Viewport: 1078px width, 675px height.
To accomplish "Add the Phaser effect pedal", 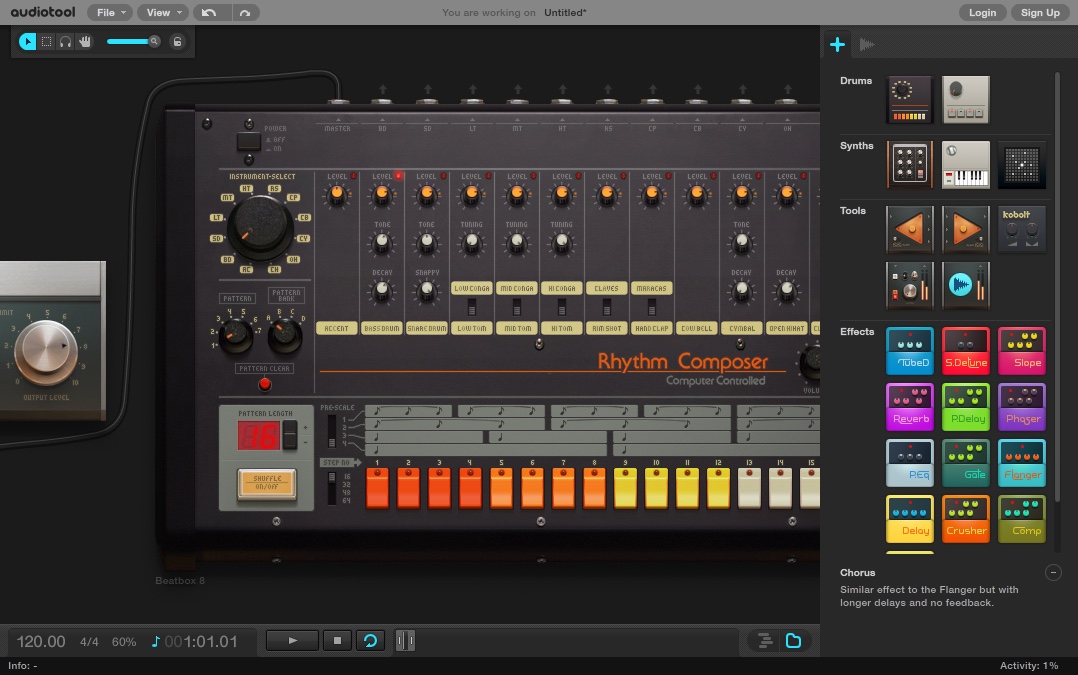I will 1022,407.
